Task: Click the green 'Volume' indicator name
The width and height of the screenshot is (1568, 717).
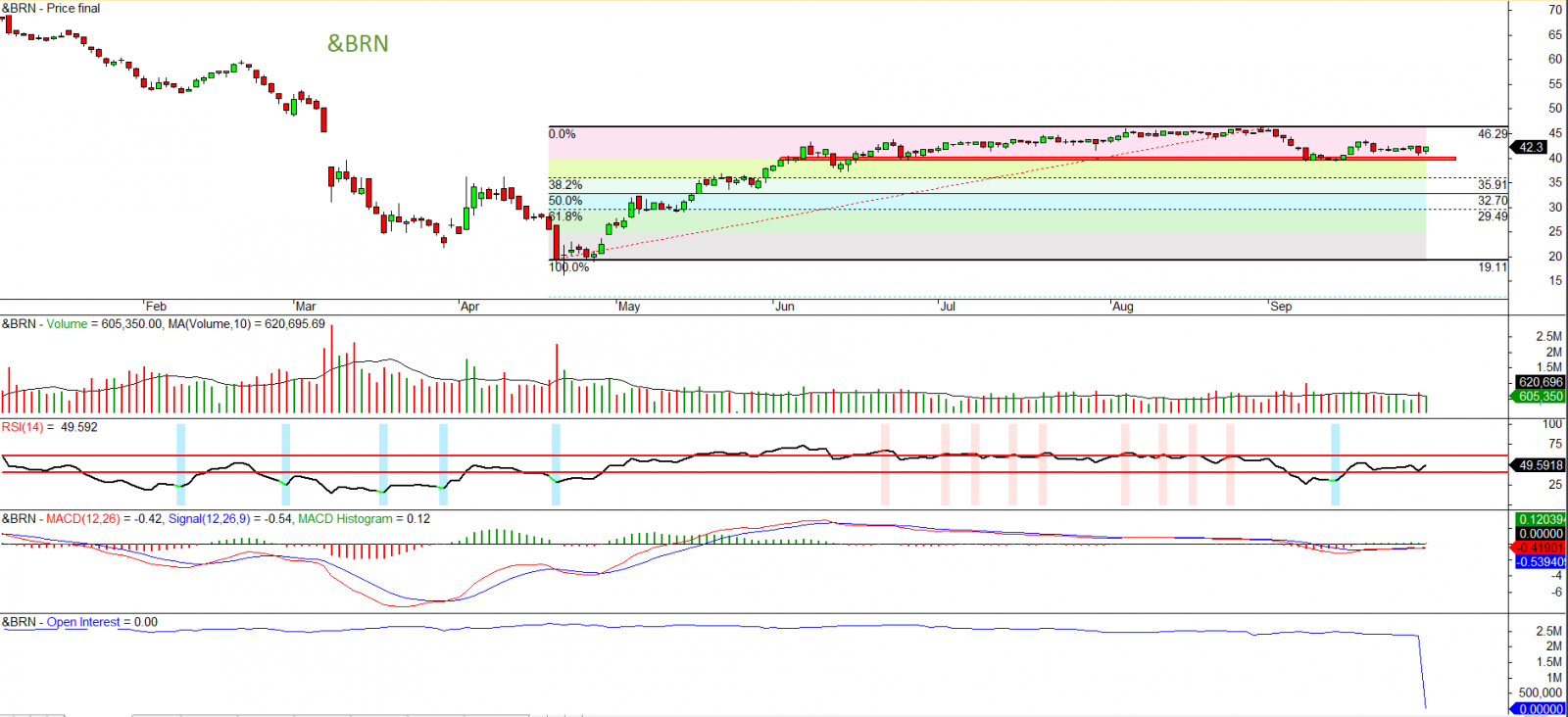Action: (x=67, y=324)
